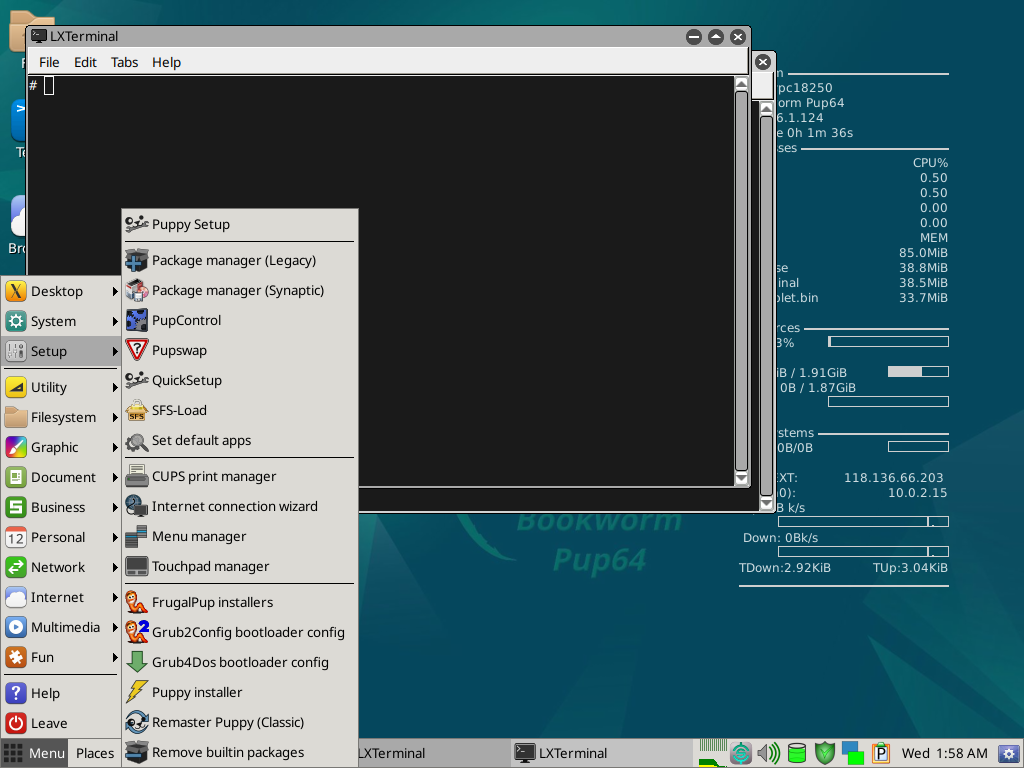Start Internet connection wizard

click(x=240, y=506)
